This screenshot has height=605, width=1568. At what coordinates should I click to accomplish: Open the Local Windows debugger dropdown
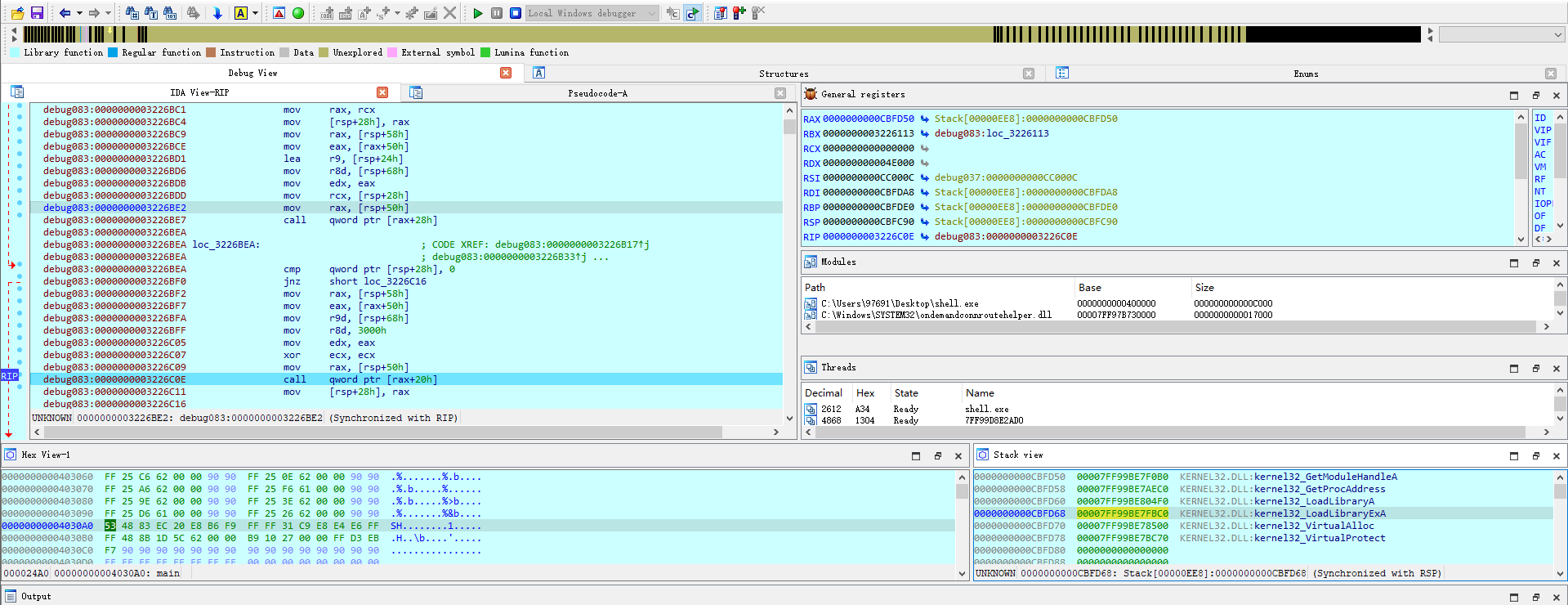coord(592,13)
